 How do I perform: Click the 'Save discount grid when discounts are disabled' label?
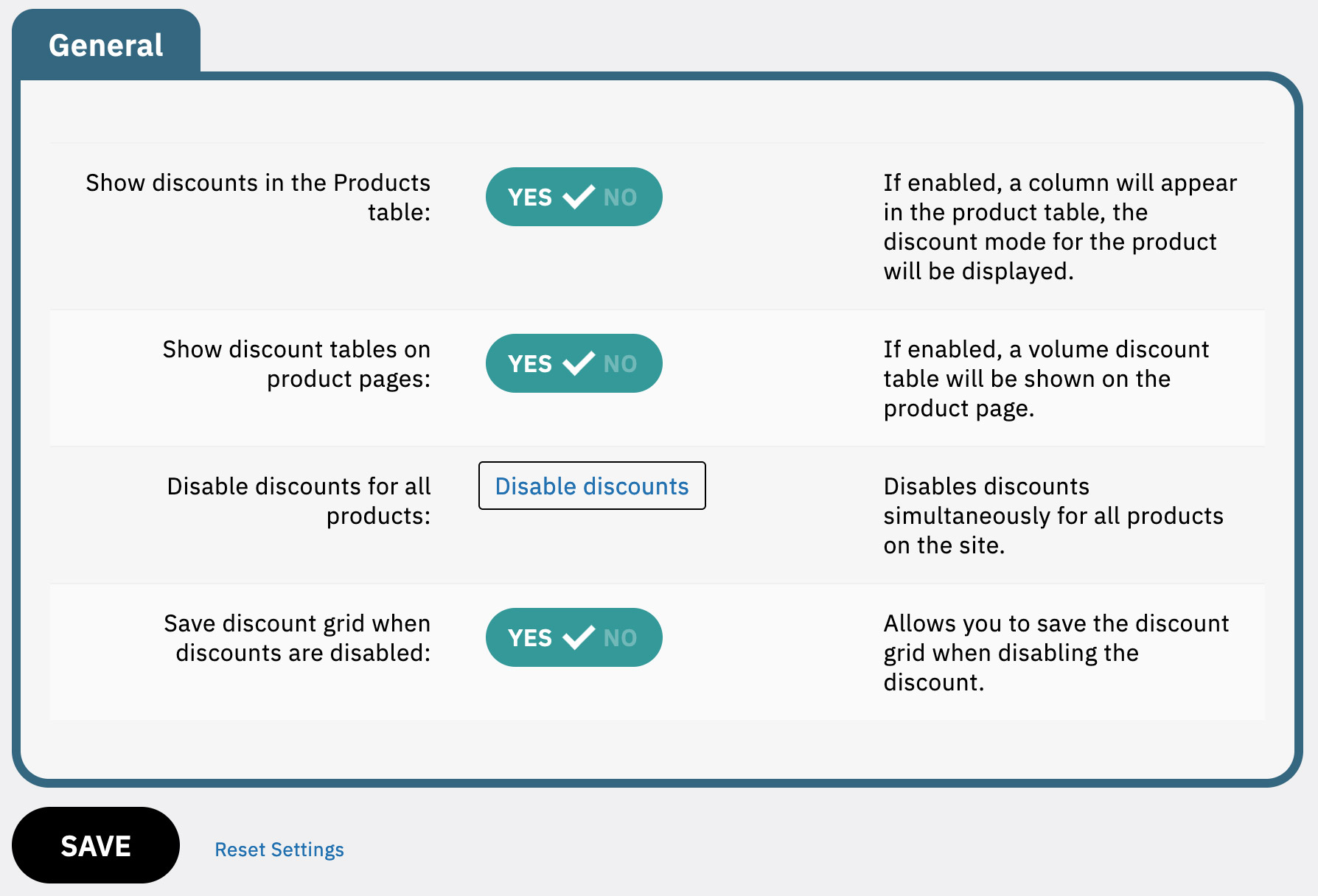(297, 638)
